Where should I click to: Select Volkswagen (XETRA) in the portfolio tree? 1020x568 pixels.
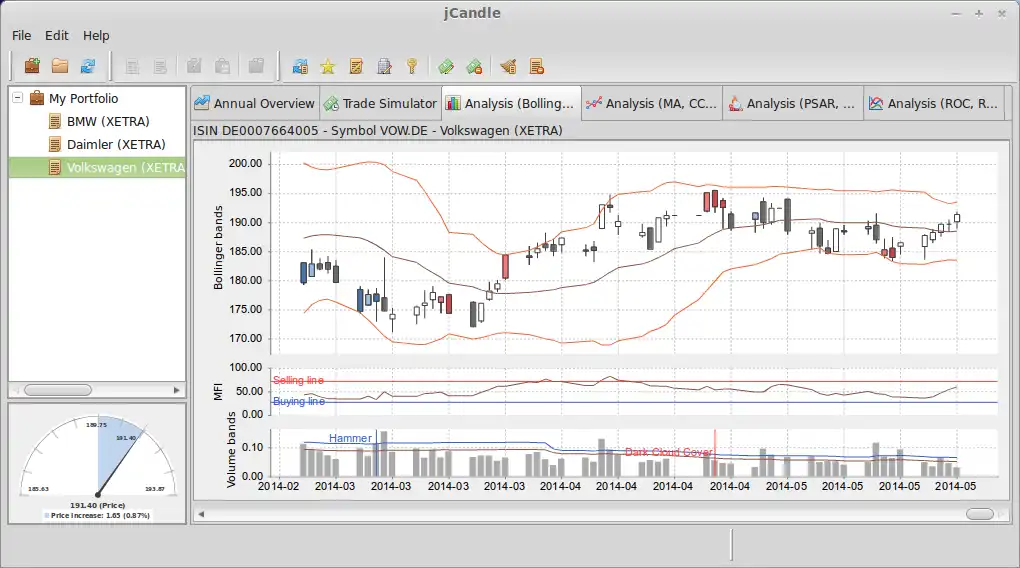click(126, 167)
